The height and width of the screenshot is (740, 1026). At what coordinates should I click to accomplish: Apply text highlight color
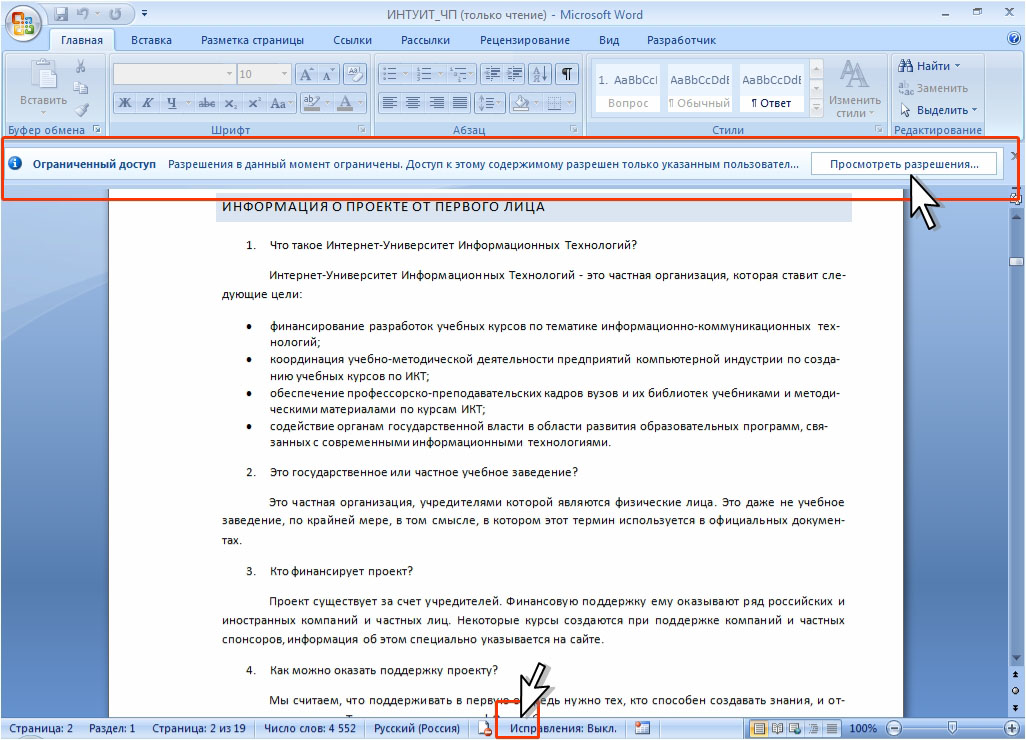[311, 103]
